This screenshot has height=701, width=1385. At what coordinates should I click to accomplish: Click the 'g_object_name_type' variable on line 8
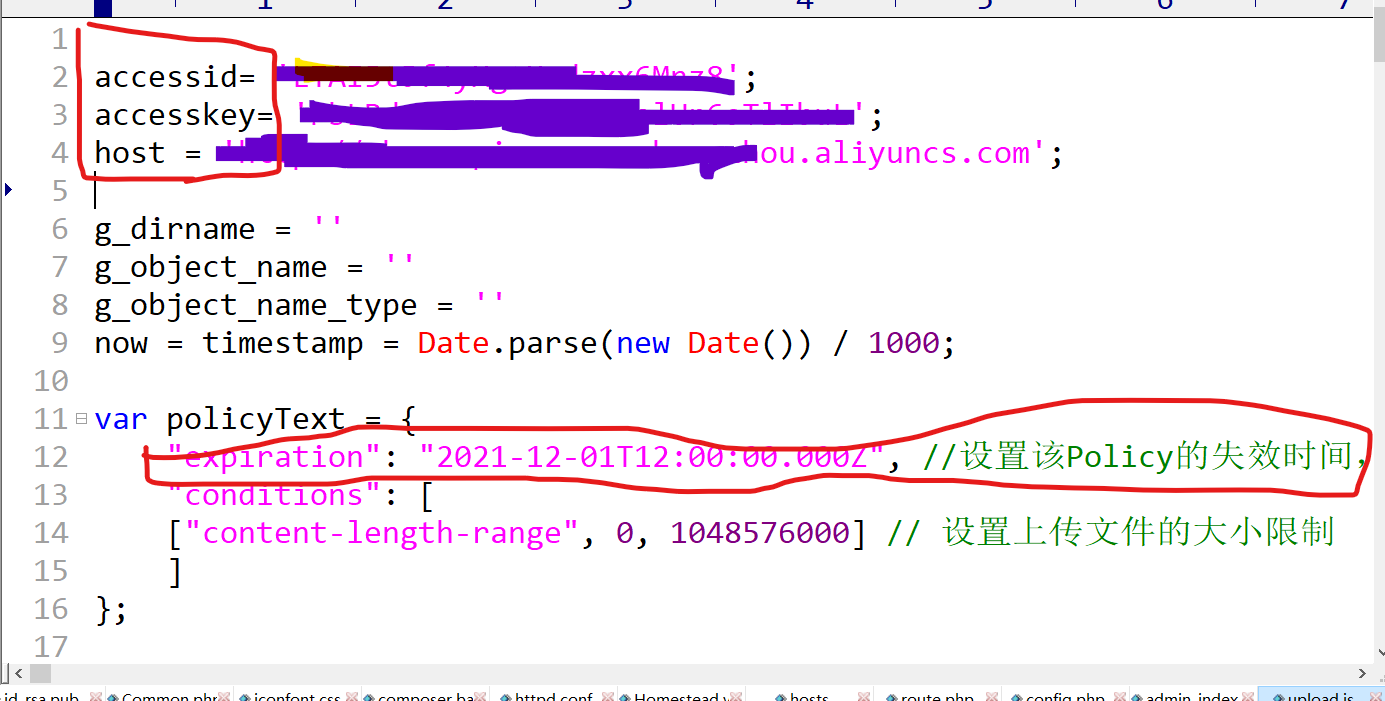coord(256,305)
